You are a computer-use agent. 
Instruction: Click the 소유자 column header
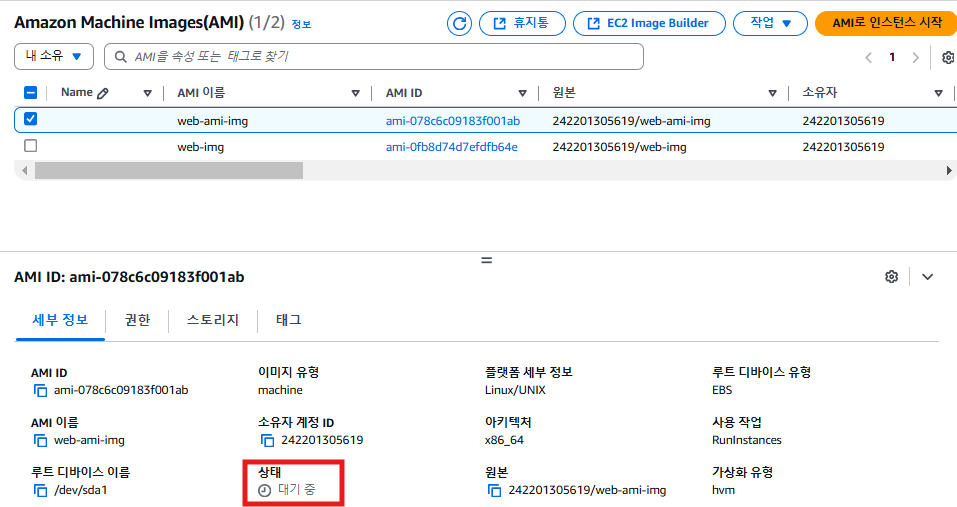(819, 93)
